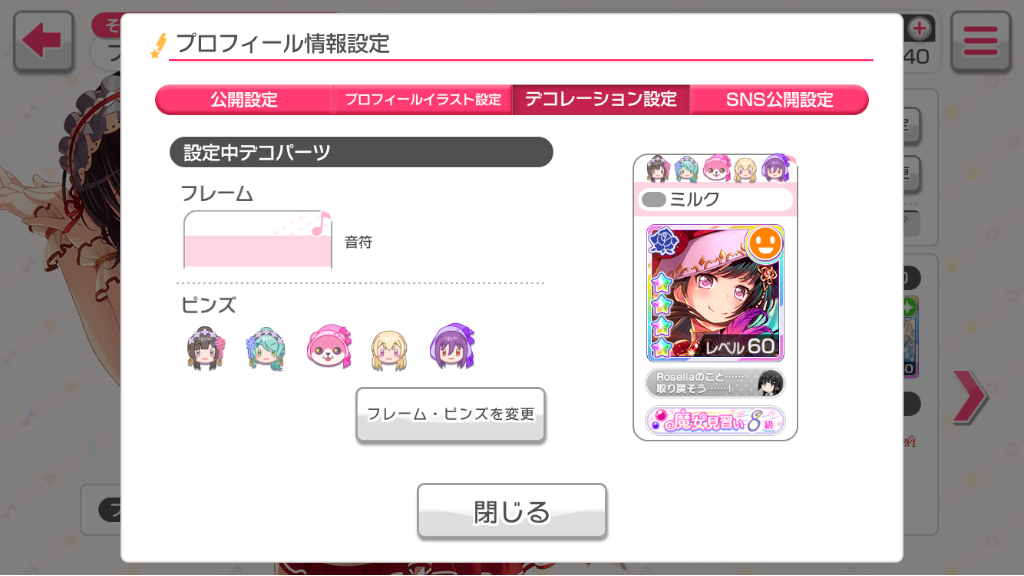Open the hamburger menu icon

coord(980,40)
